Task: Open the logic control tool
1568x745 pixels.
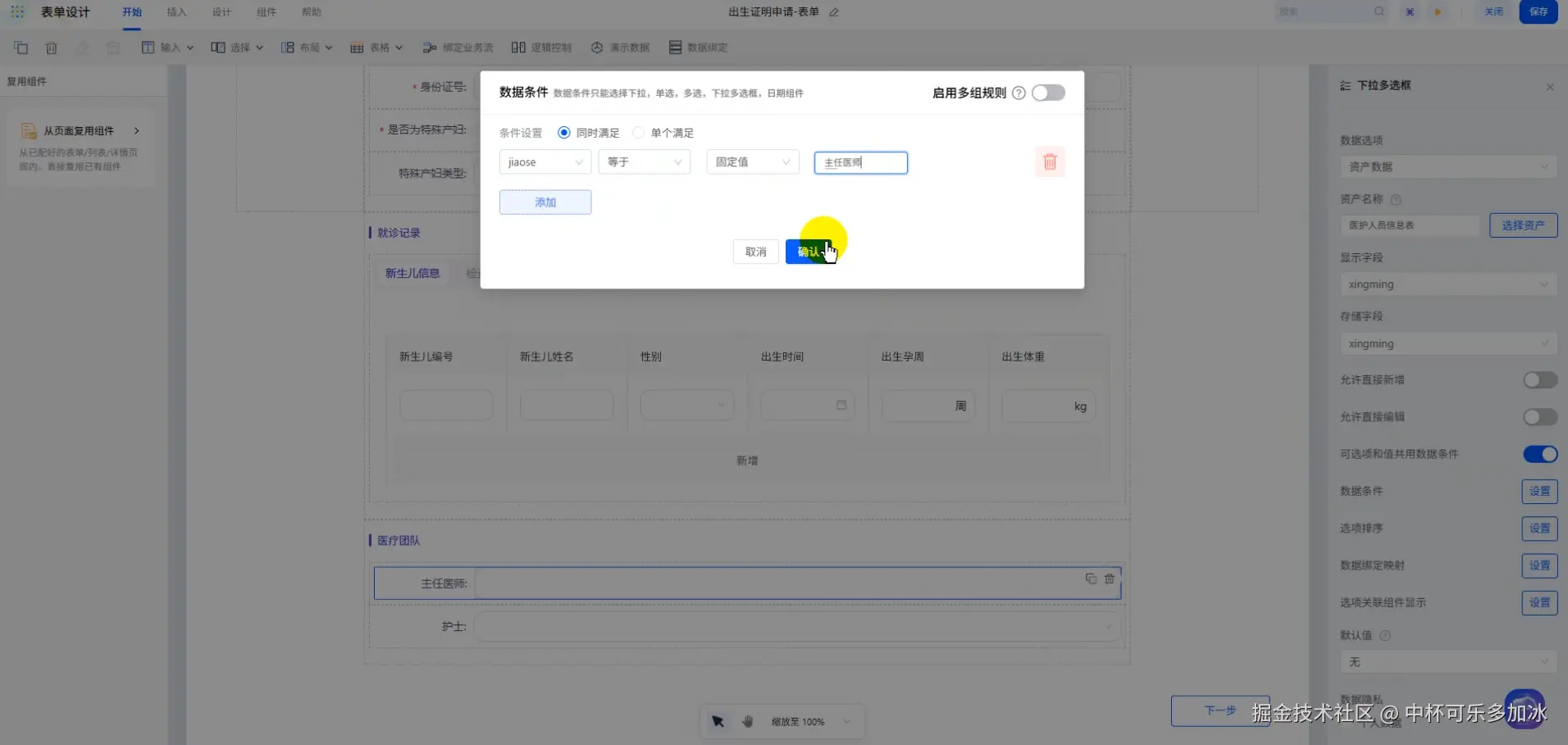Action: point(541,48)
